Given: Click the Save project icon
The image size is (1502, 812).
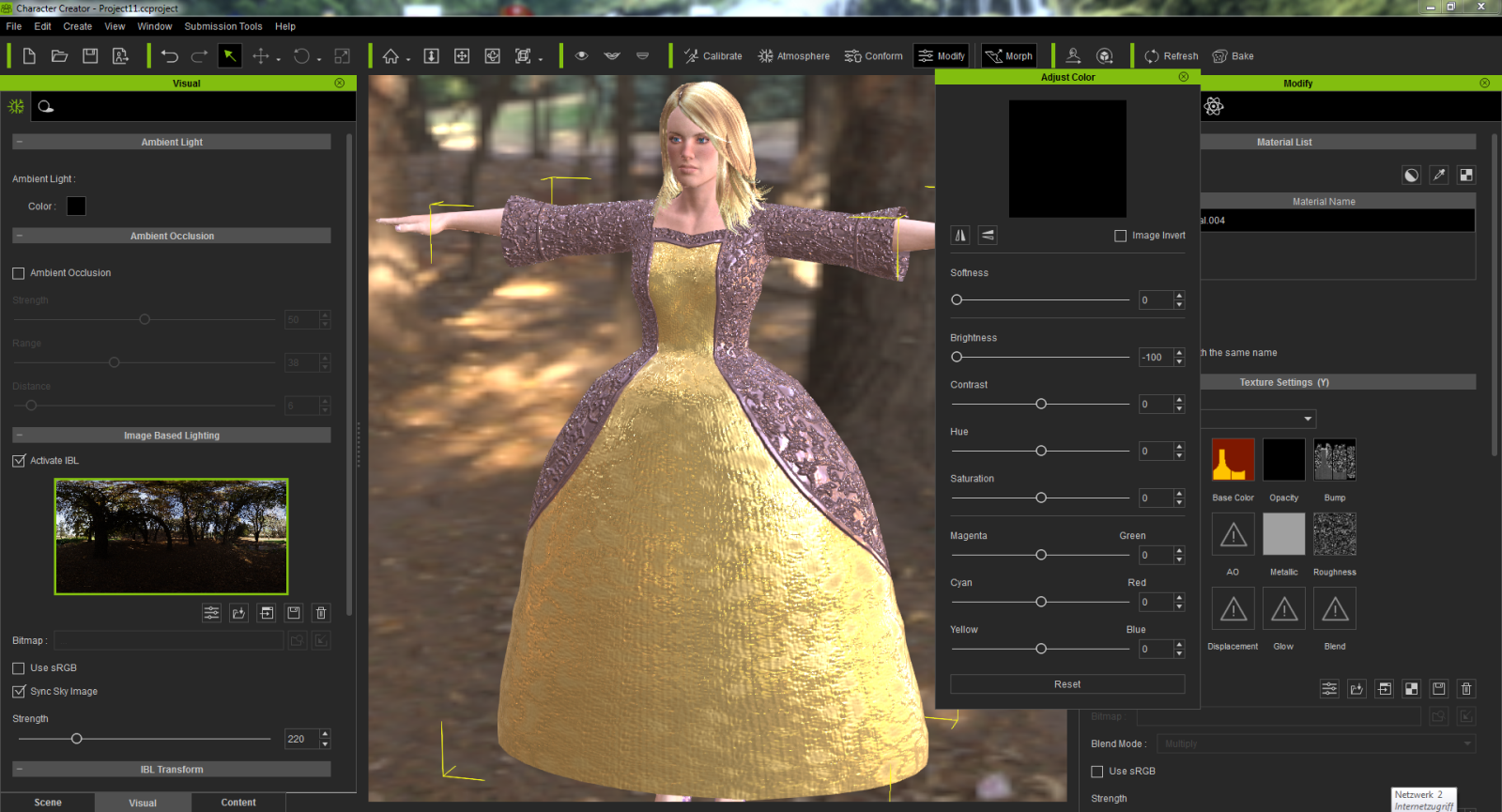Looking at the screenshot, I should 90,56.
